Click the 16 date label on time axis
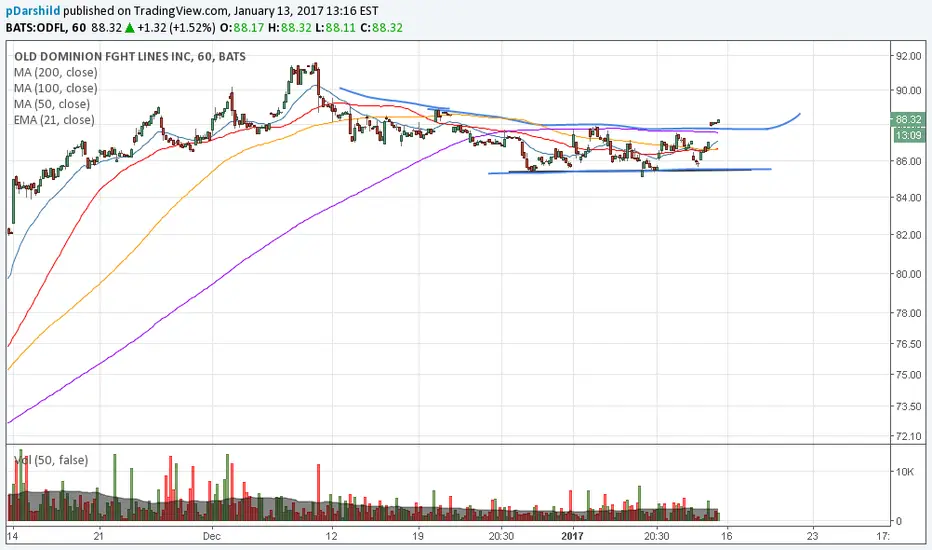 (726, 536)
